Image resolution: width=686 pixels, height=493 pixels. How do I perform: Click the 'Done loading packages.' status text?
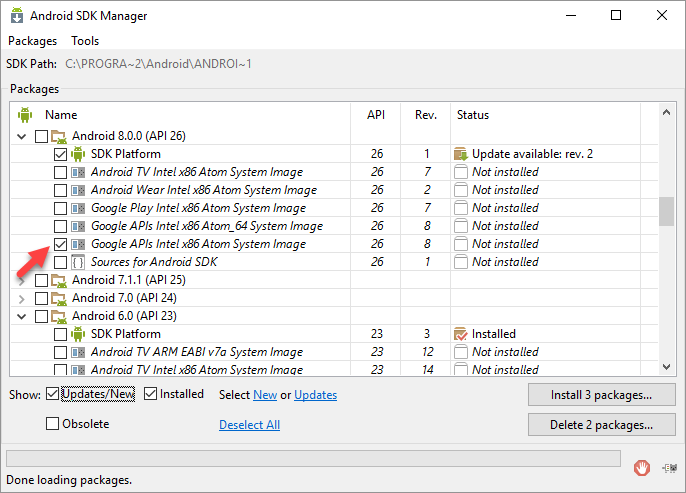point(69,480)
